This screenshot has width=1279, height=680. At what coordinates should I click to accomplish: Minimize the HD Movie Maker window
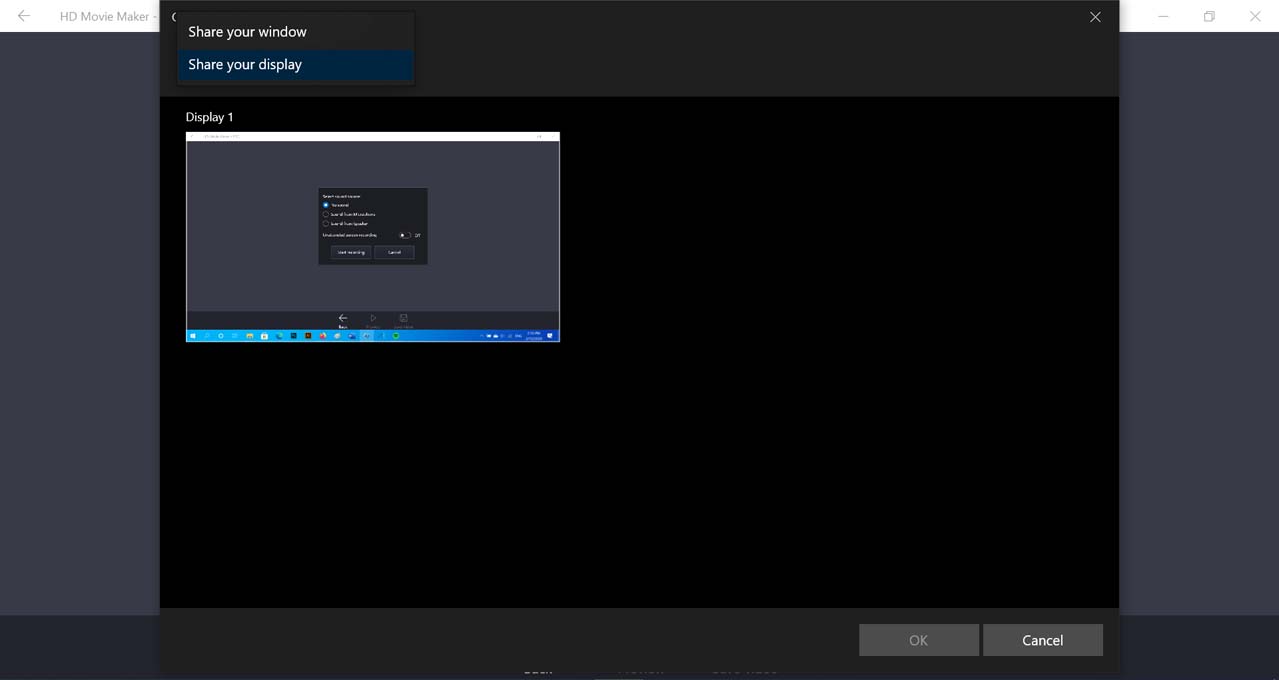coord(1163,16)
